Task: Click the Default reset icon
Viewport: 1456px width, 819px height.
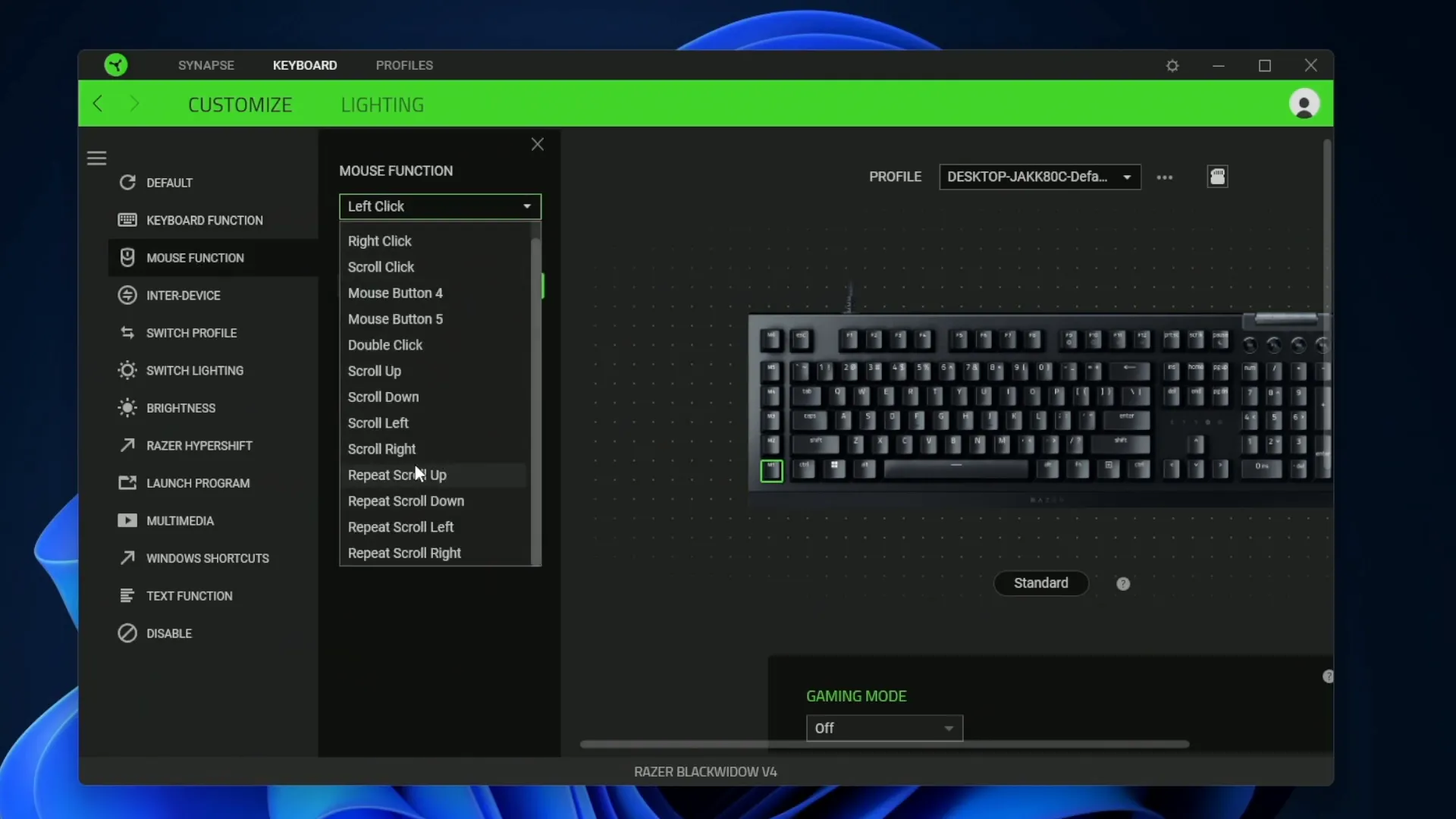Action: point(127,183)
